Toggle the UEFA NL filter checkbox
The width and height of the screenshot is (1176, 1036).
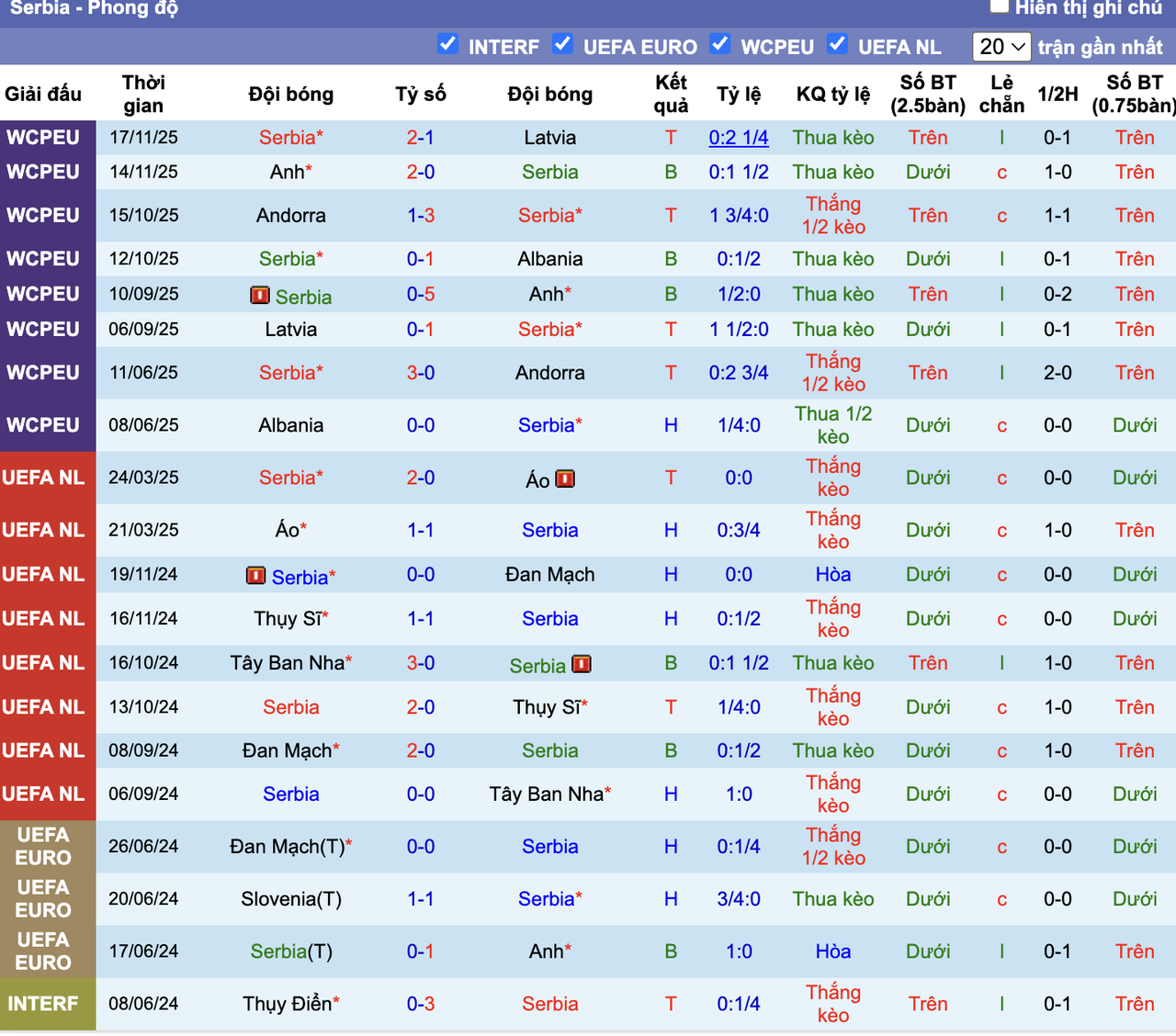837,43
